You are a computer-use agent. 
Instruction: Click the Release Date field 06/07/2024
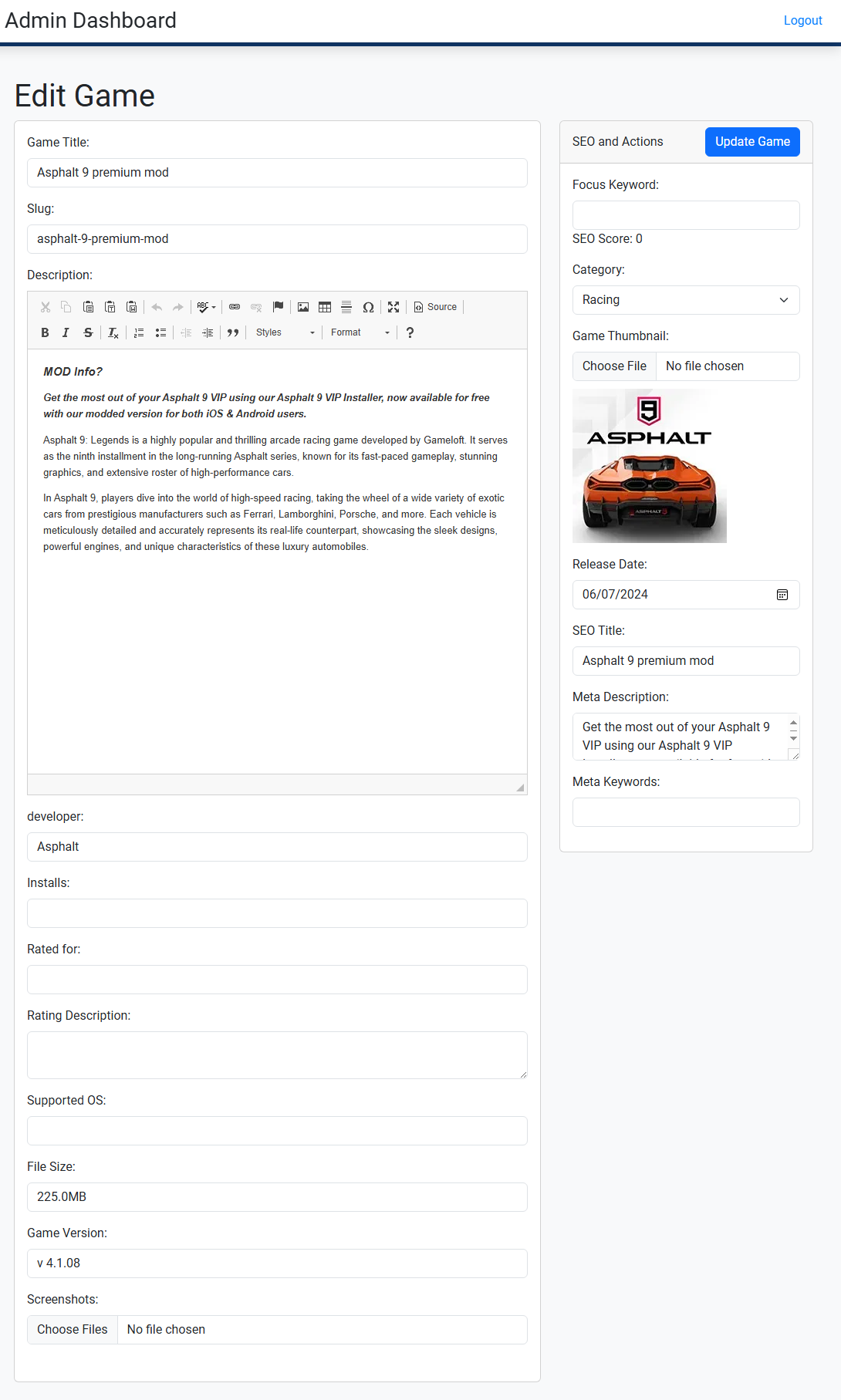(x=686, y=595)
